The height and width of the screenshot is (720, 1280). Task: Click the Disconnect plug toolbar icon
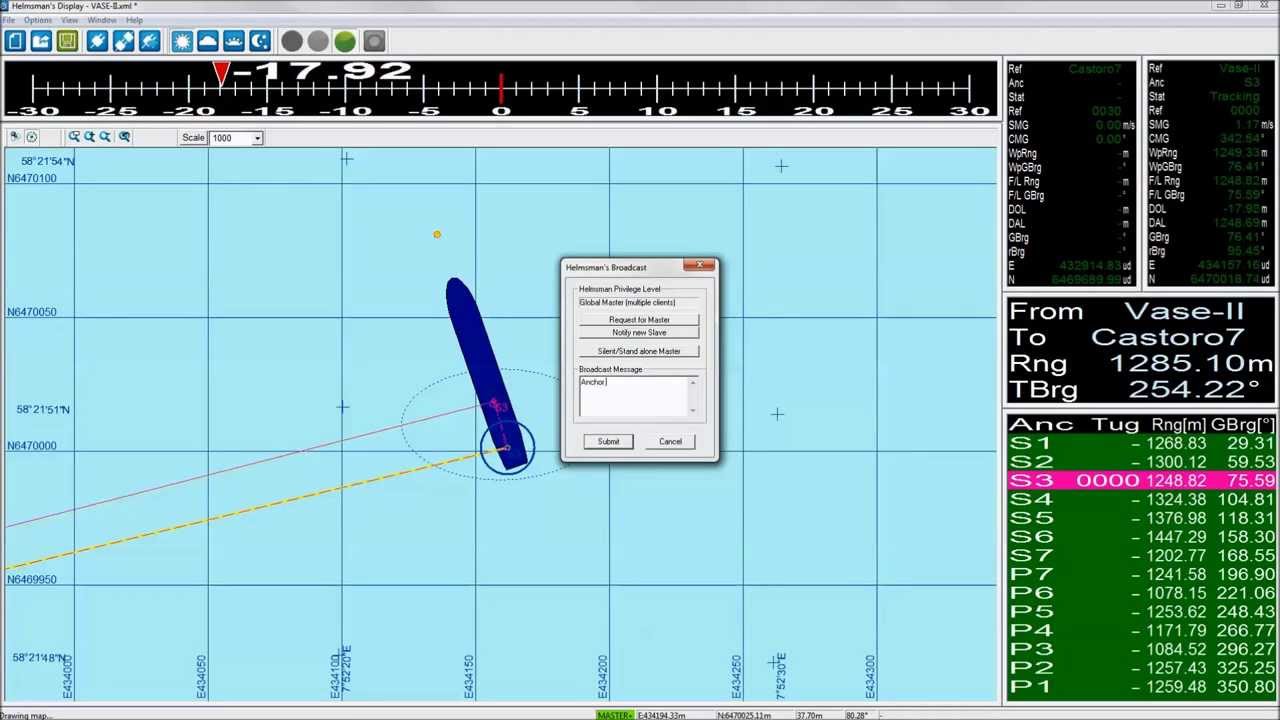coord(149,41)
